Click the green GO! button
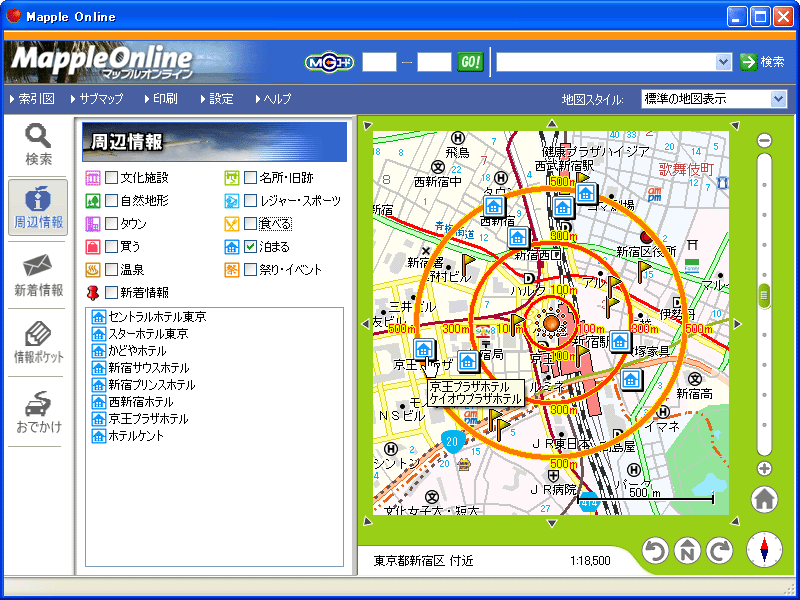The image size is (800, 600). coord(470,62)
